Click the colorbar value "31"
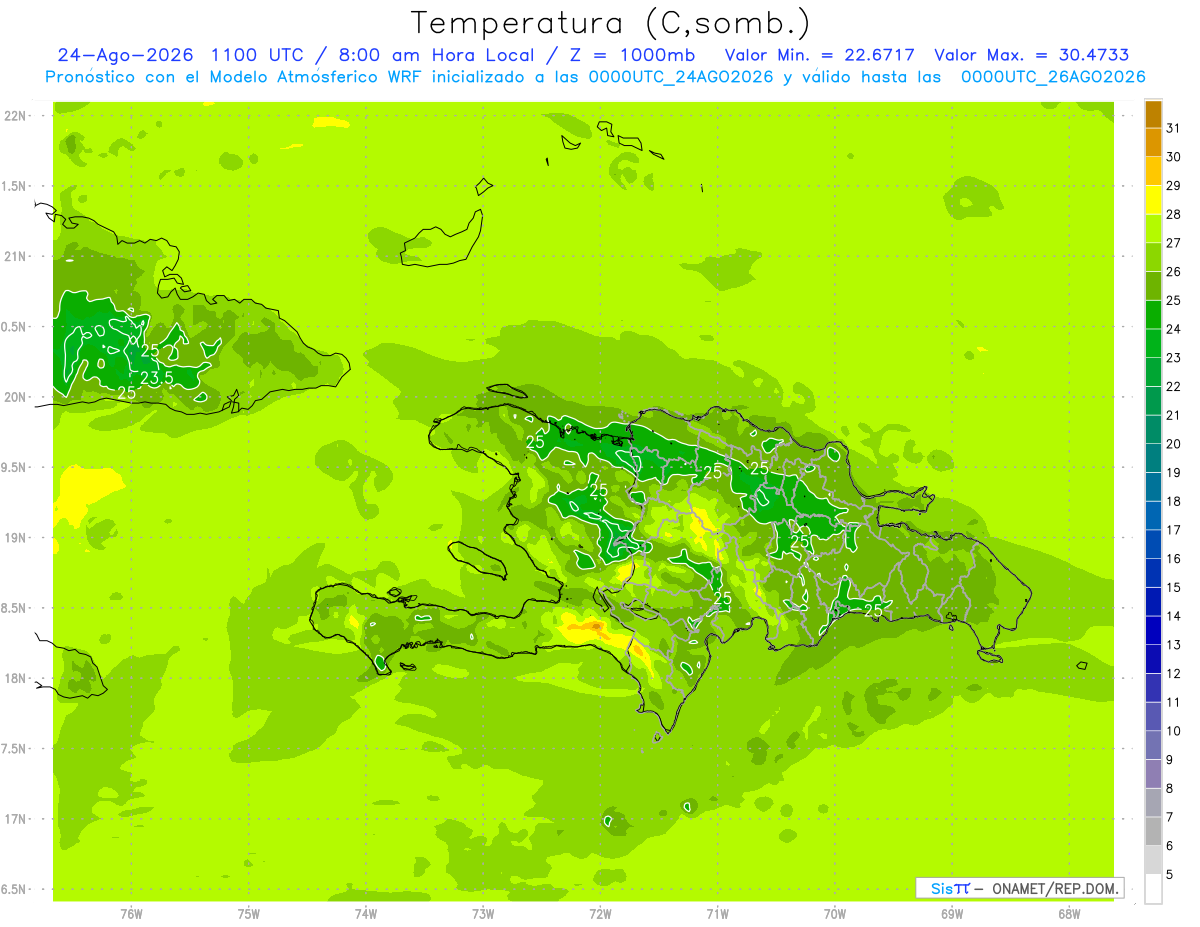The image size is (1200, 927). [1173, 128]
